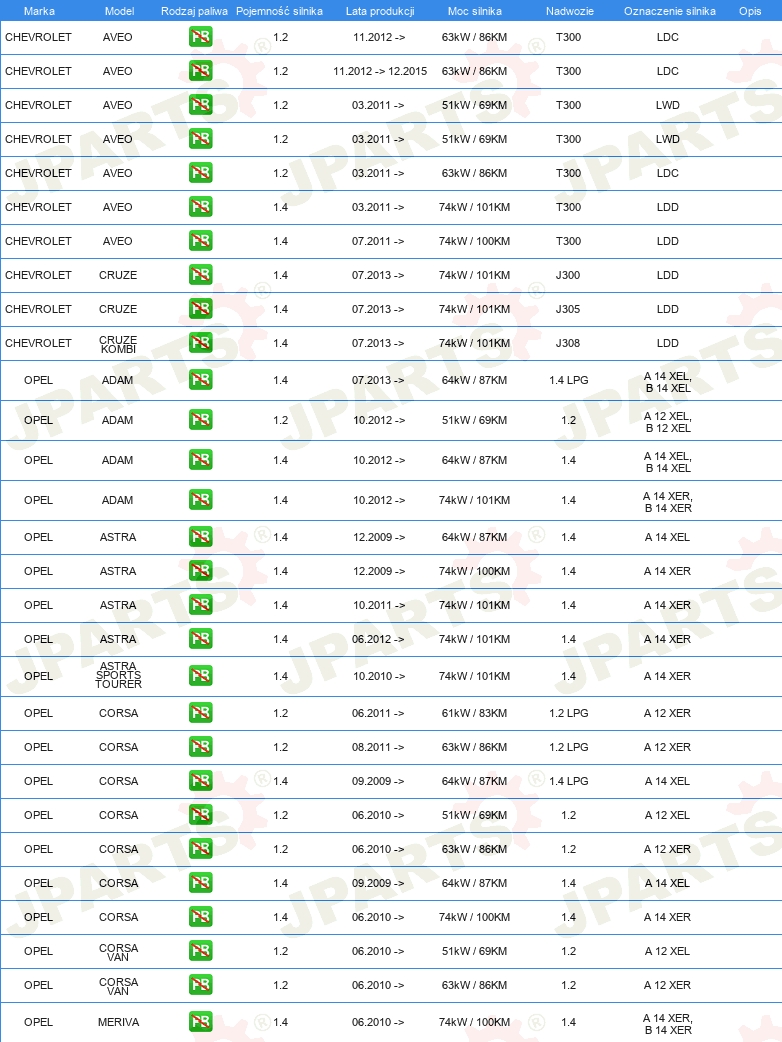Click the Marka column header
Image resolution: width=782 pixels, height=1042 pixels.
coord(39,11)
